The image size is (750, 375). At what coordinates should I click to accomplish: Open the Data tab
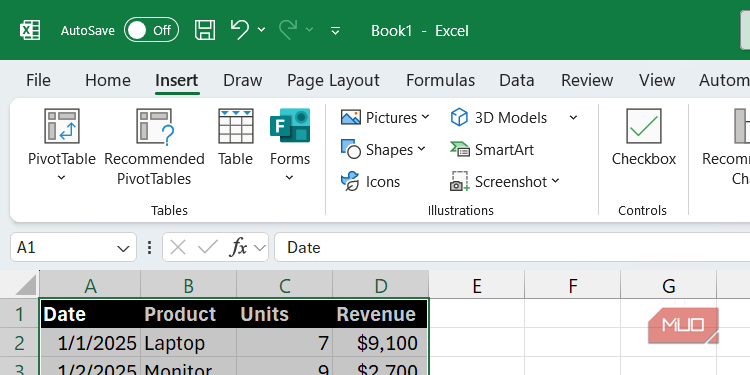[517, 80]
